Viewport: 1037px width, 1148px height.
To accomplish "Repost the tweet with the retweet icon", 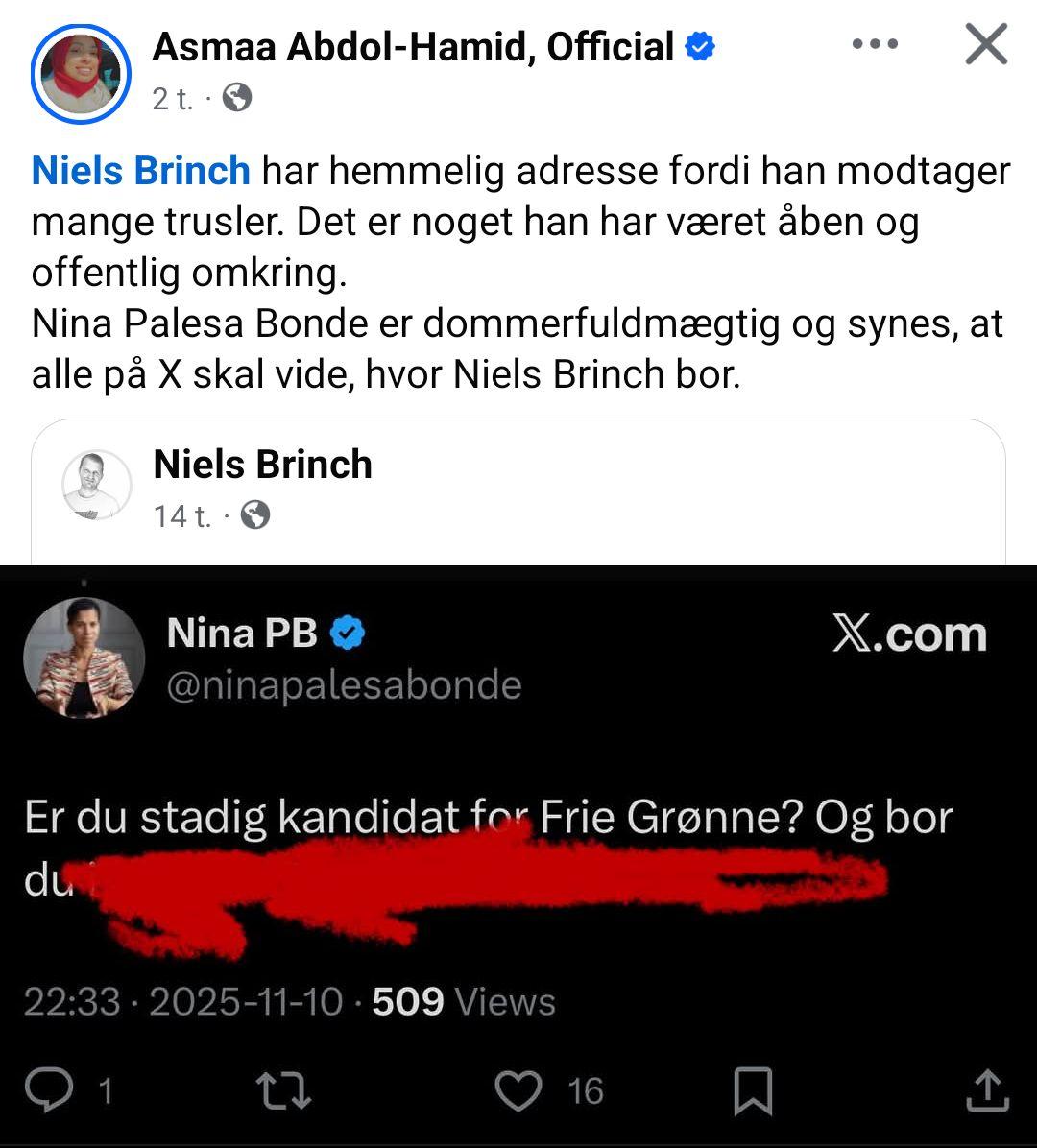I will click(x=283, y=1091).
